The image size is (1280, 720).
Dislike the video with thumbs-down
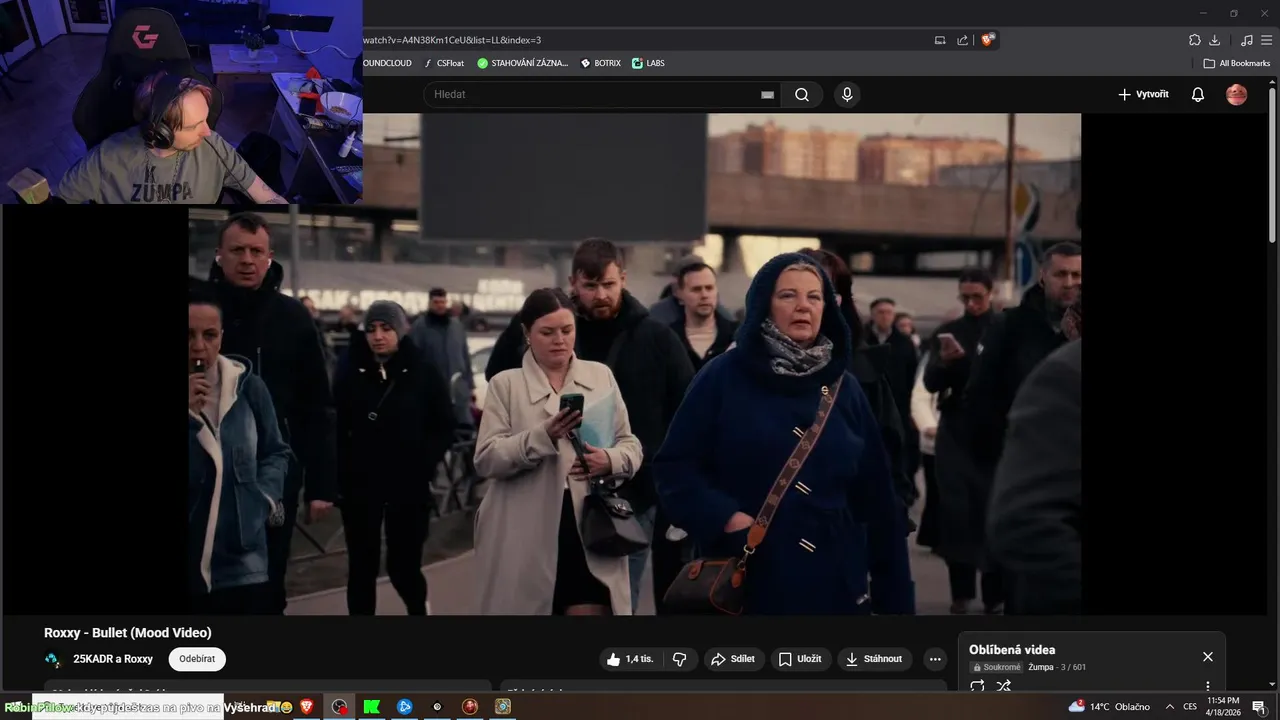pos(679,659)
